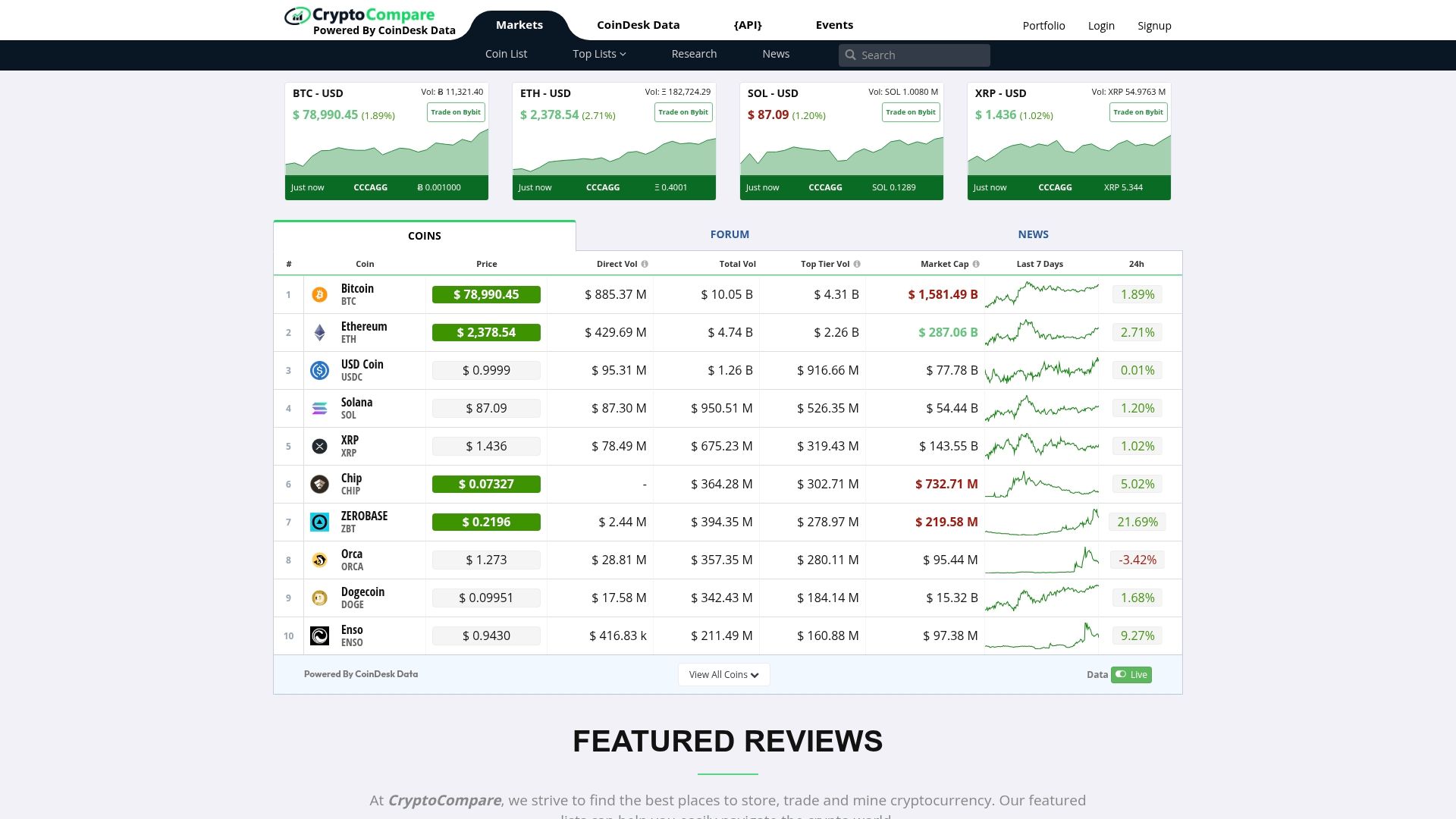Image resolution: width=1456 pixels, height=819 pixels.
Task: Click the Direct Vol info icon
Action: [x=645, y=265]
